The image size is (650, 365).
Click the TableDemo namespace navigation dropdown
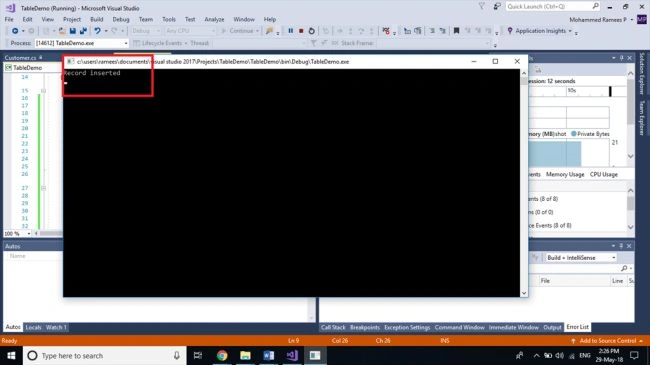point(32,68)
